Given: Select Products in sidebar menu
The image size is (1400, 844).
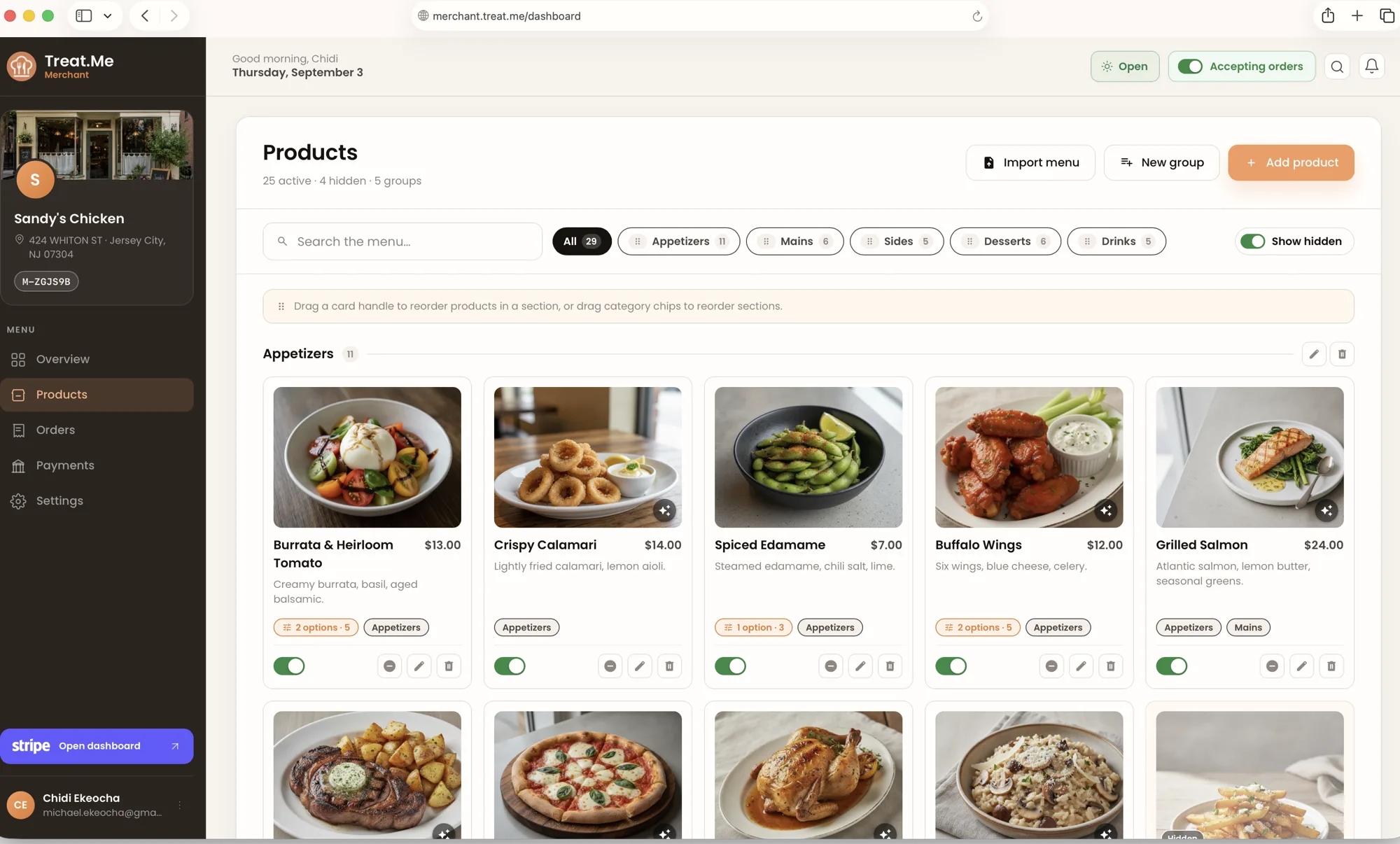Looking at the screenshot, I should tap(97, 395).
